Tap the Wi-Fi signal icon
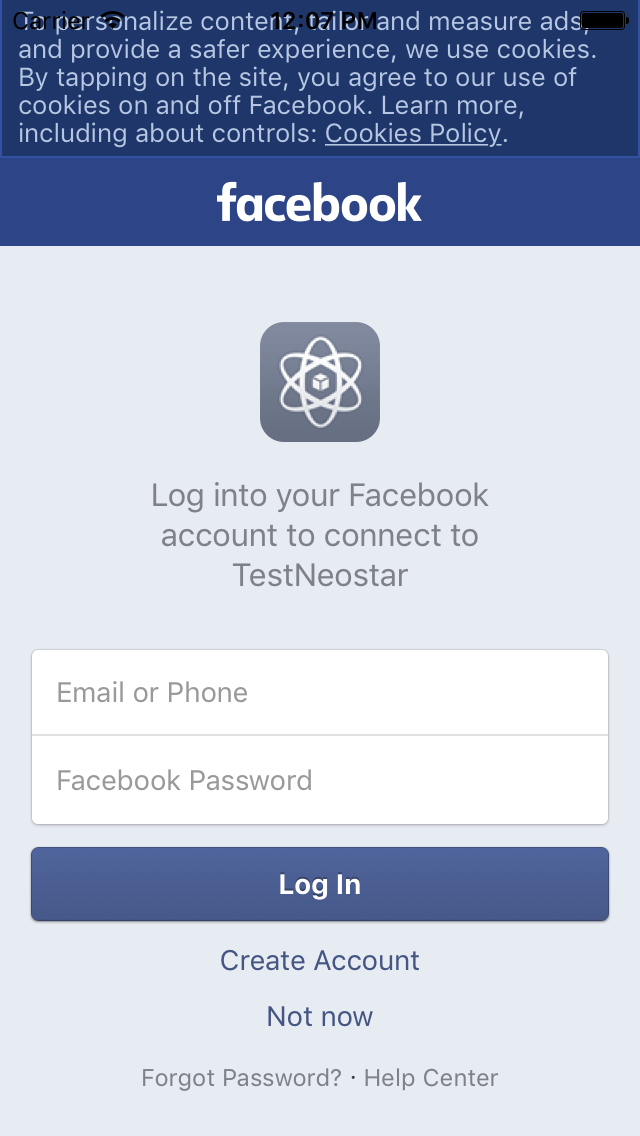Viewport: 640px width, 1136px height. pyautogui.click(x=112, y=20)
